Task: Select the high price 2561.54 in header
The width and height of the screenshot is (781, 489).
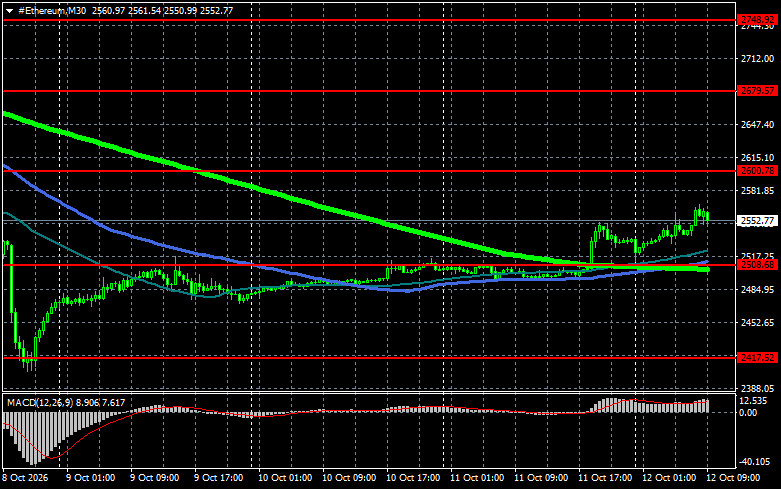Action: 144,10
